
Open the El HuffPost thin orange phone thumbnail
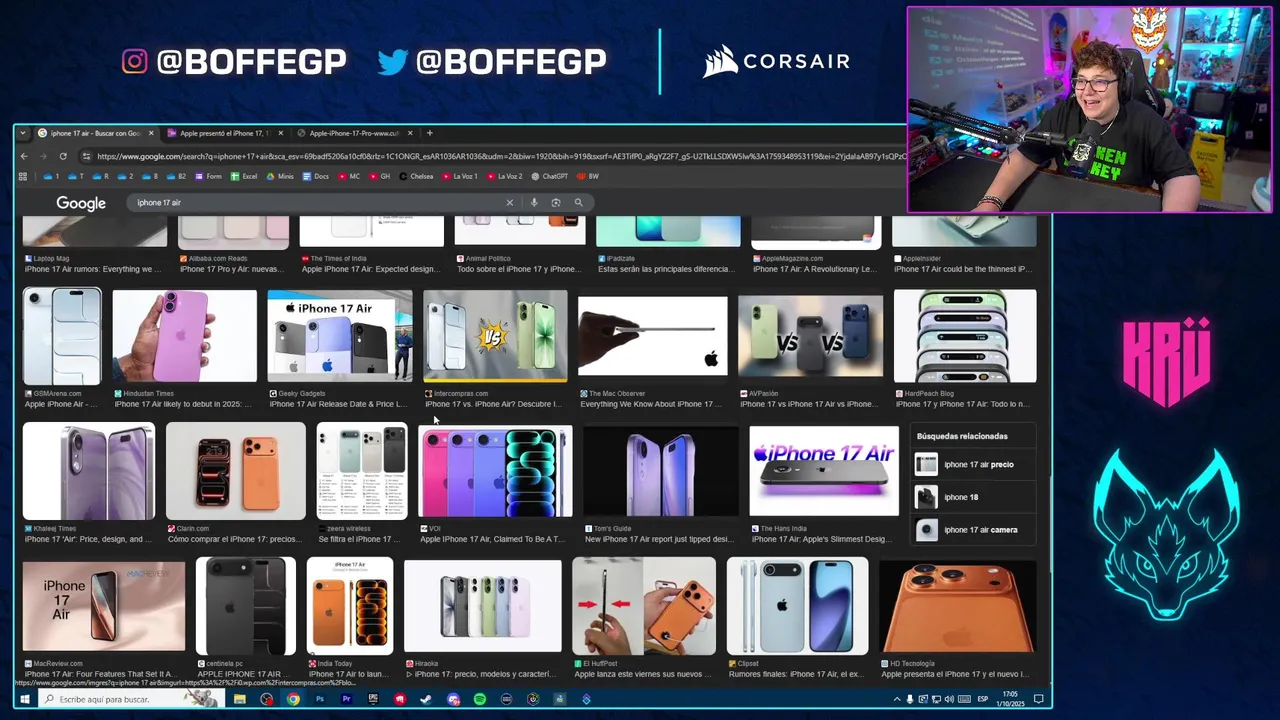(644, 606)
